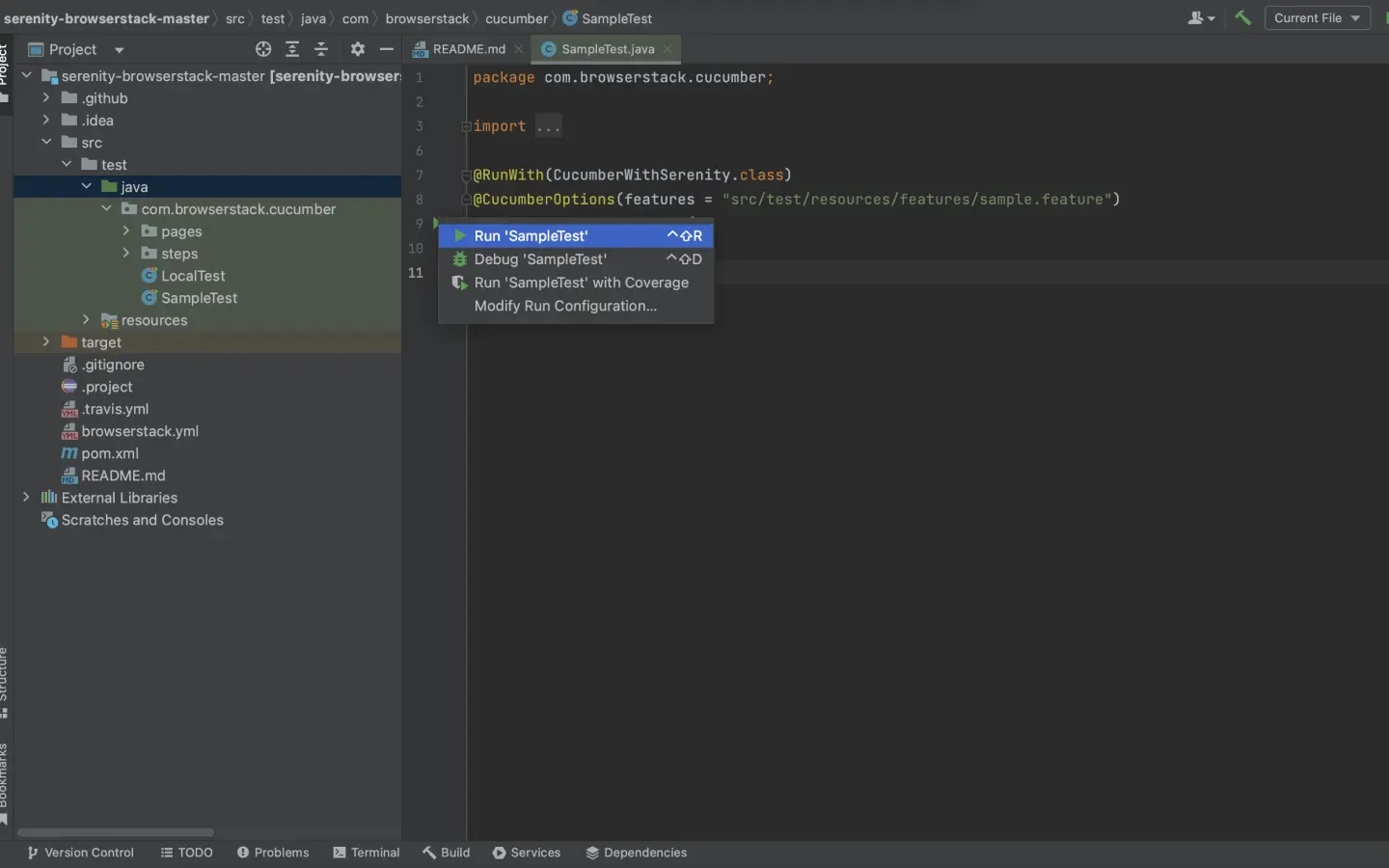This screenshot has width=1389, height=868.
Task: Close the SampleTest.java editor tab
Action: tap(667, 49)
